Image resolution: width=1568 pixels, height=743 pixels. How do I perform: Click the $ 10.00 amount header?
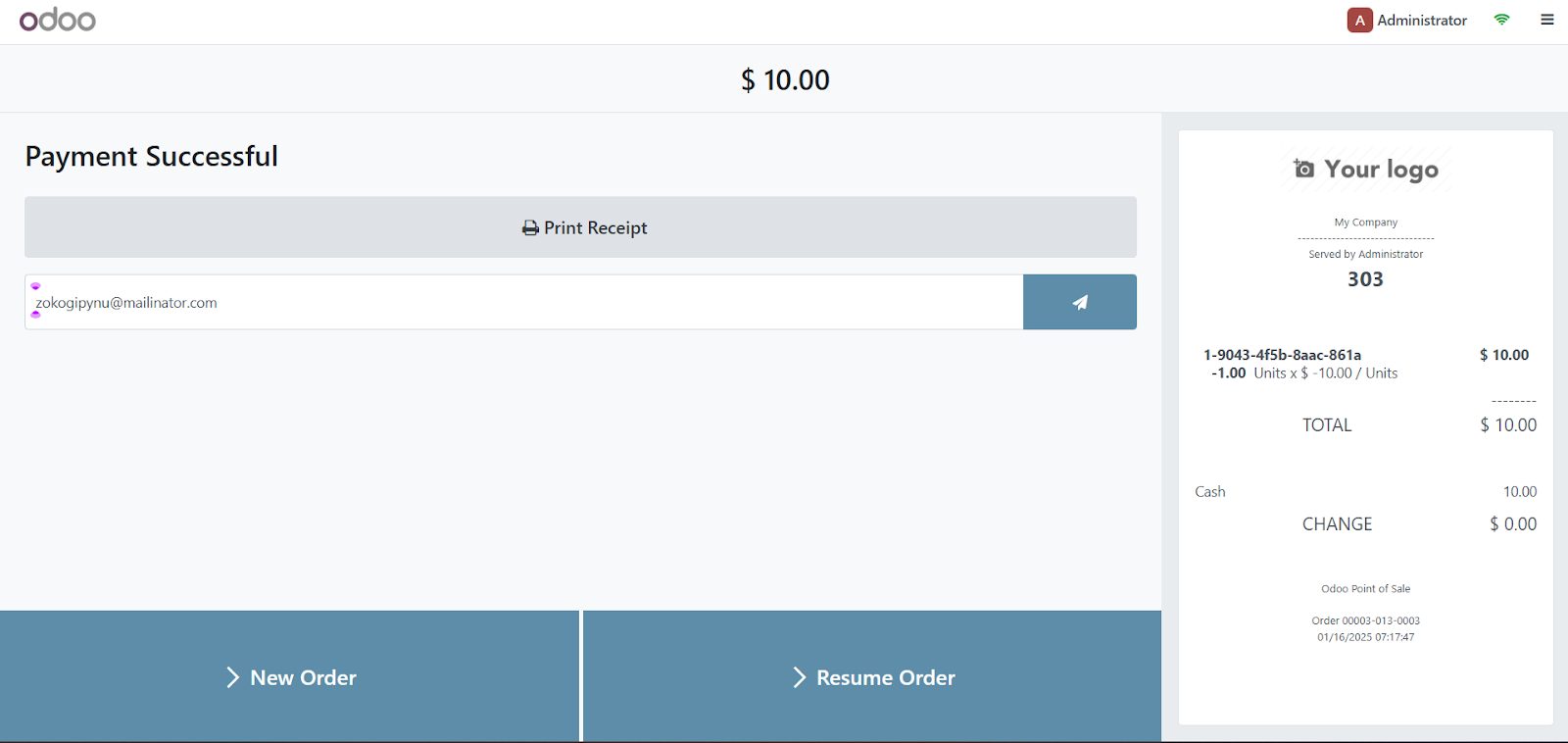point(784,79)
